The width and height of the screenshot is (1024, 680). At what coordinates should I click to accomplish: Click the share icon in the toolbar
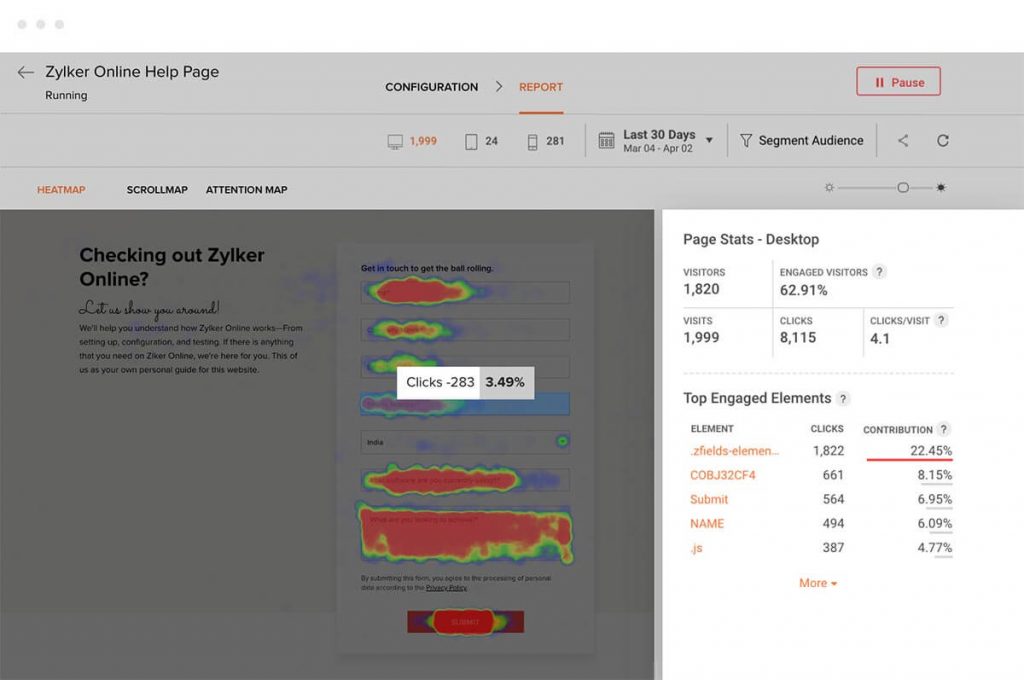pyautogui.click(x=903, y=141)
